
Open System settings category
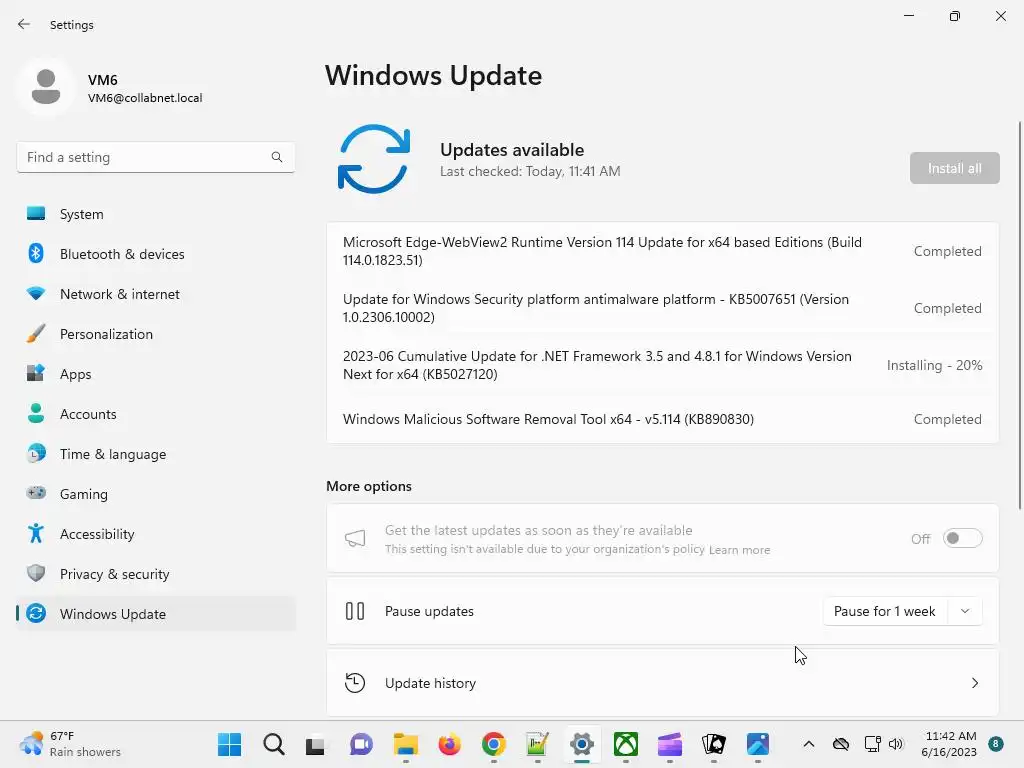pyautogui.click(x=155, y=214)
